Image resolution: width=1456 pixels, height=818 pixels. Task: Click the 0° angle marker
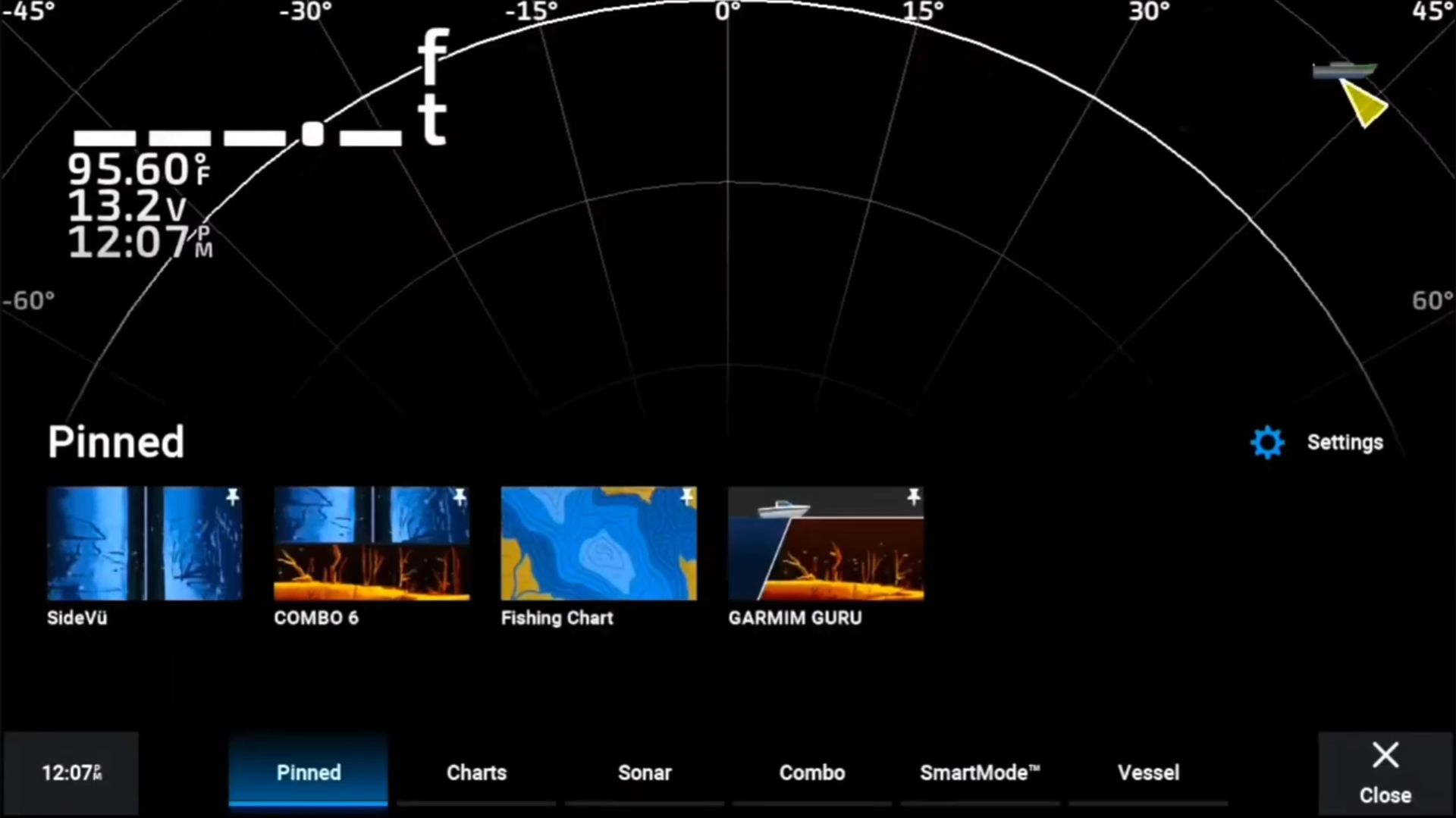728,11
